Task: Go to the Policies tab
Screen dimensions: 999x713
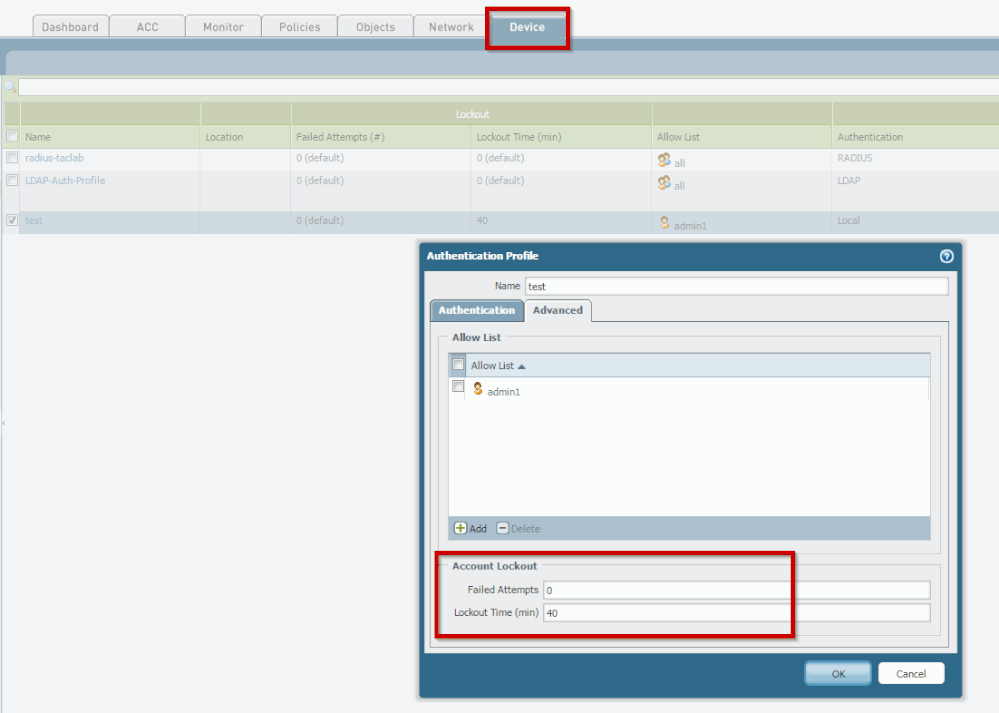Action: coord(299,27)
